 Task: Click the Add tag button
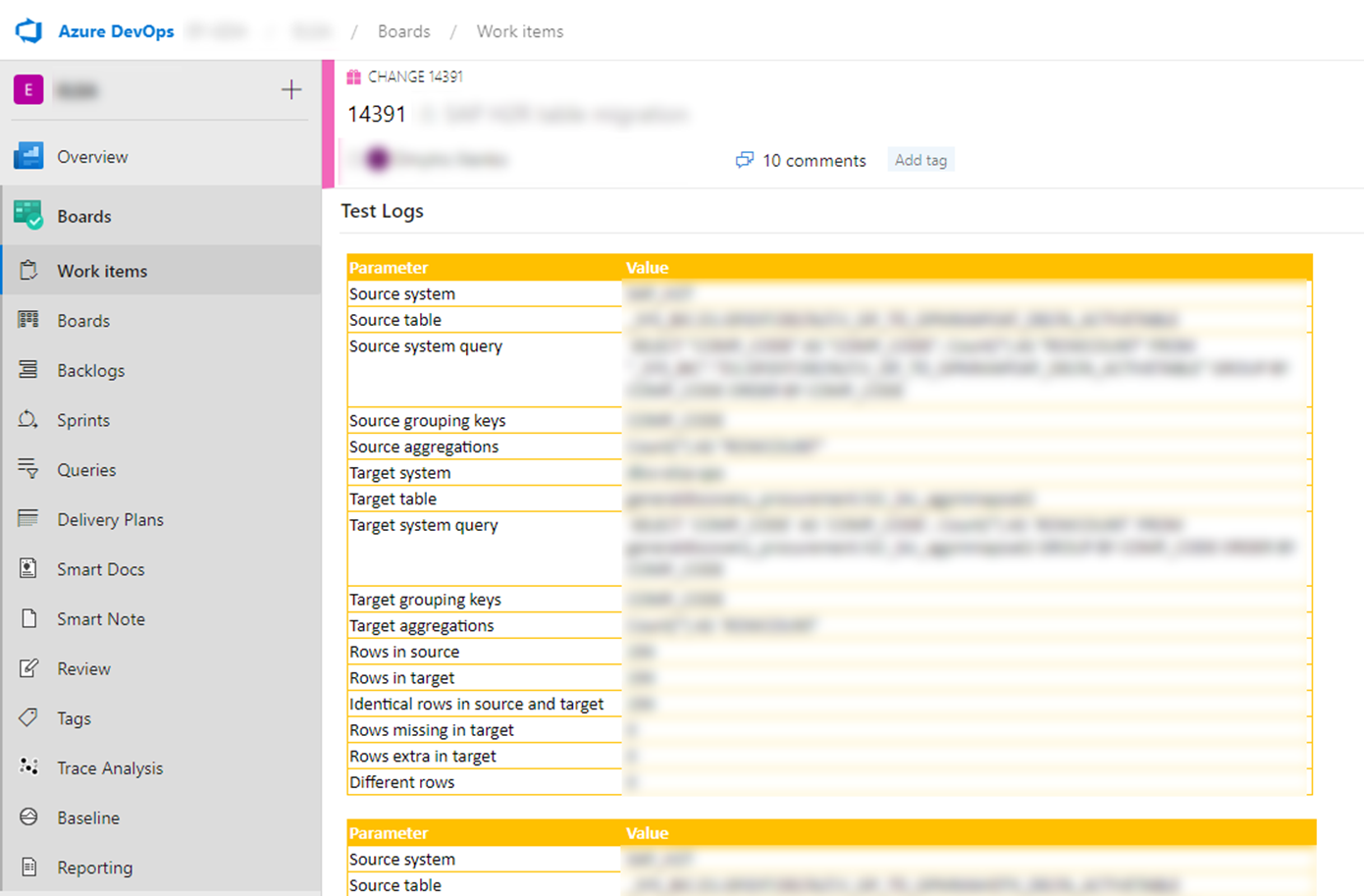click(920, 160)
